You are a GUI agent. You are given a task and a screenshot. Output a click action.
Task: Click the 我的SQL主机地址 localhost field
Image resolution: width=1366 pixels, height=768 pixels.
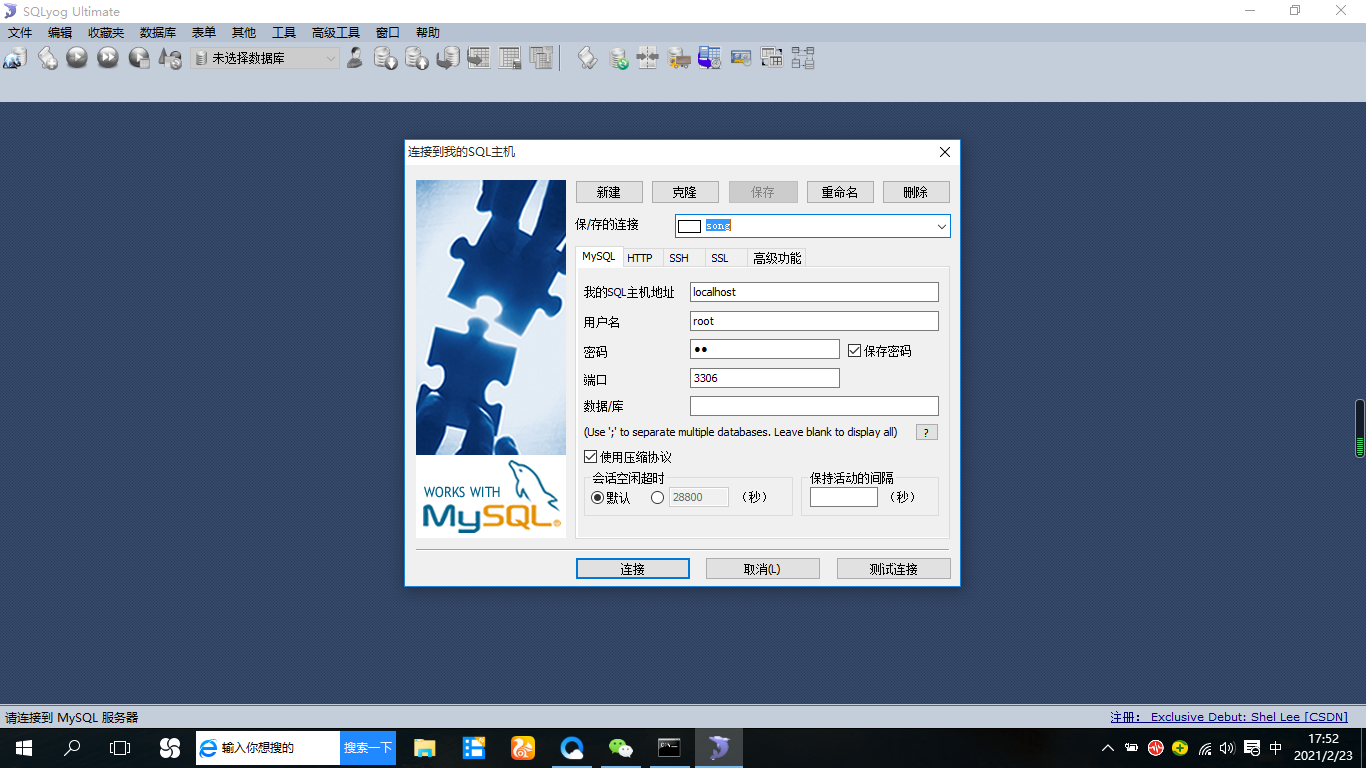tap(815, 292)
